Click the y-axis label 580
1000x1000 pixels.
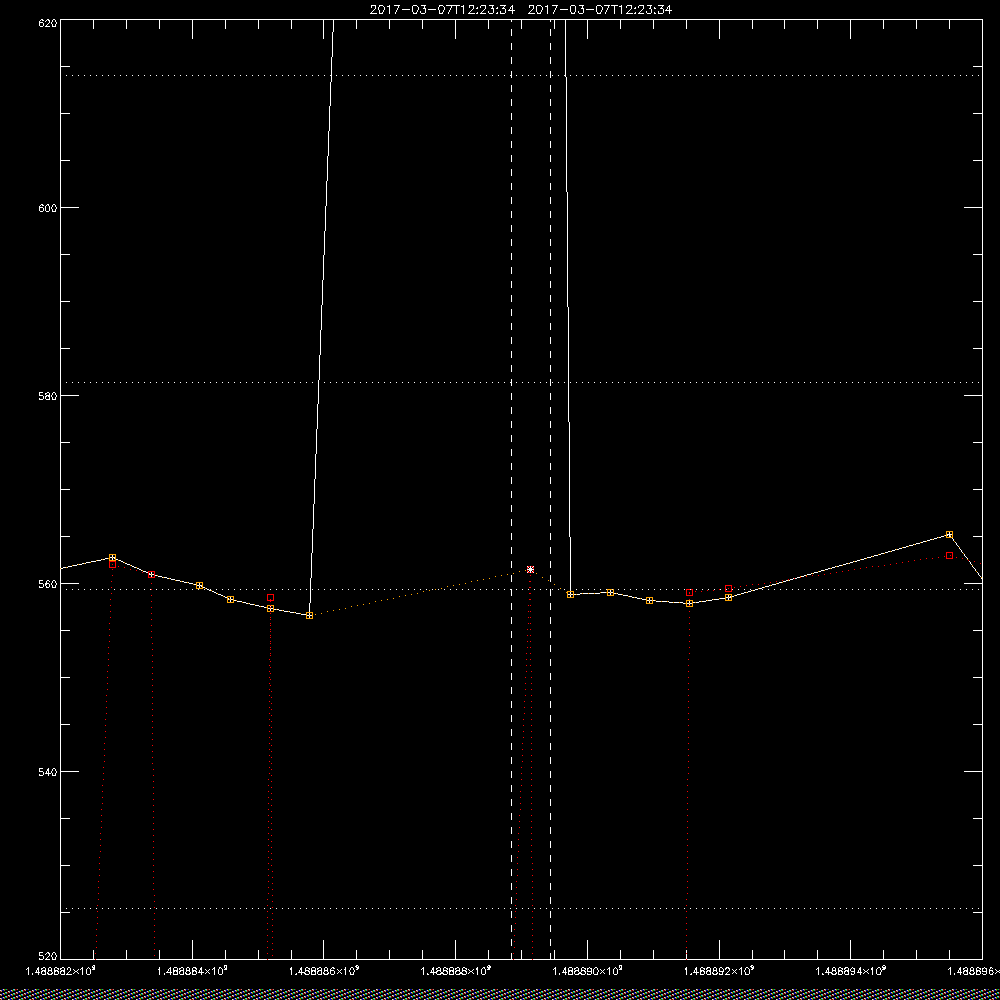click(x=48, y=395)
